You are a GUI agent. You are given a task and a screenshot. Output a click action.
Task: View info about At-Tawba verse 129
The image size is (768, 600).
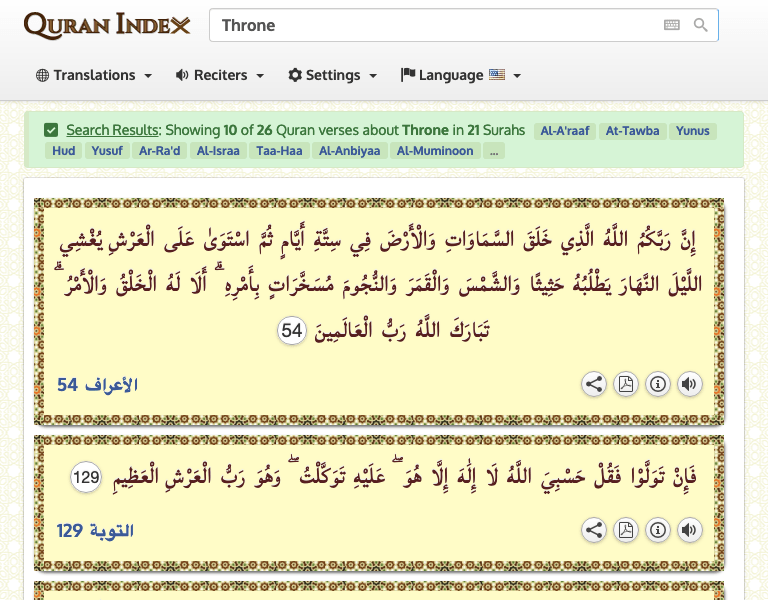pos(658,530)
